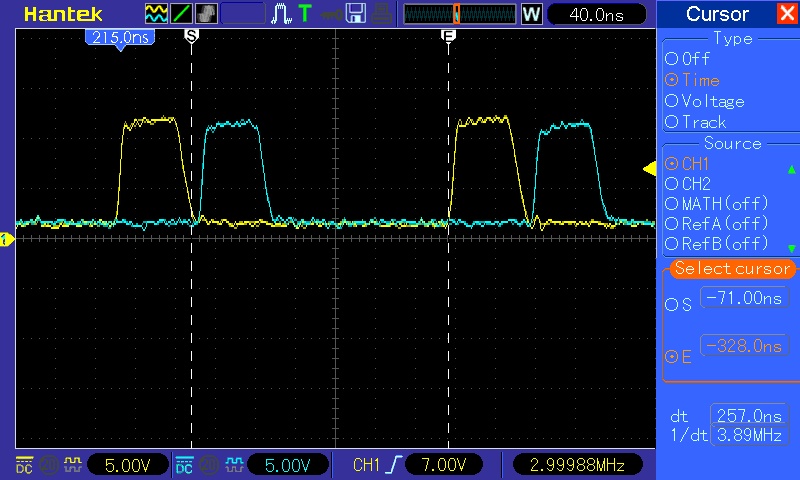
Task: Click the rising edge trigger slope icon
Action: click(x=394, y=464)
